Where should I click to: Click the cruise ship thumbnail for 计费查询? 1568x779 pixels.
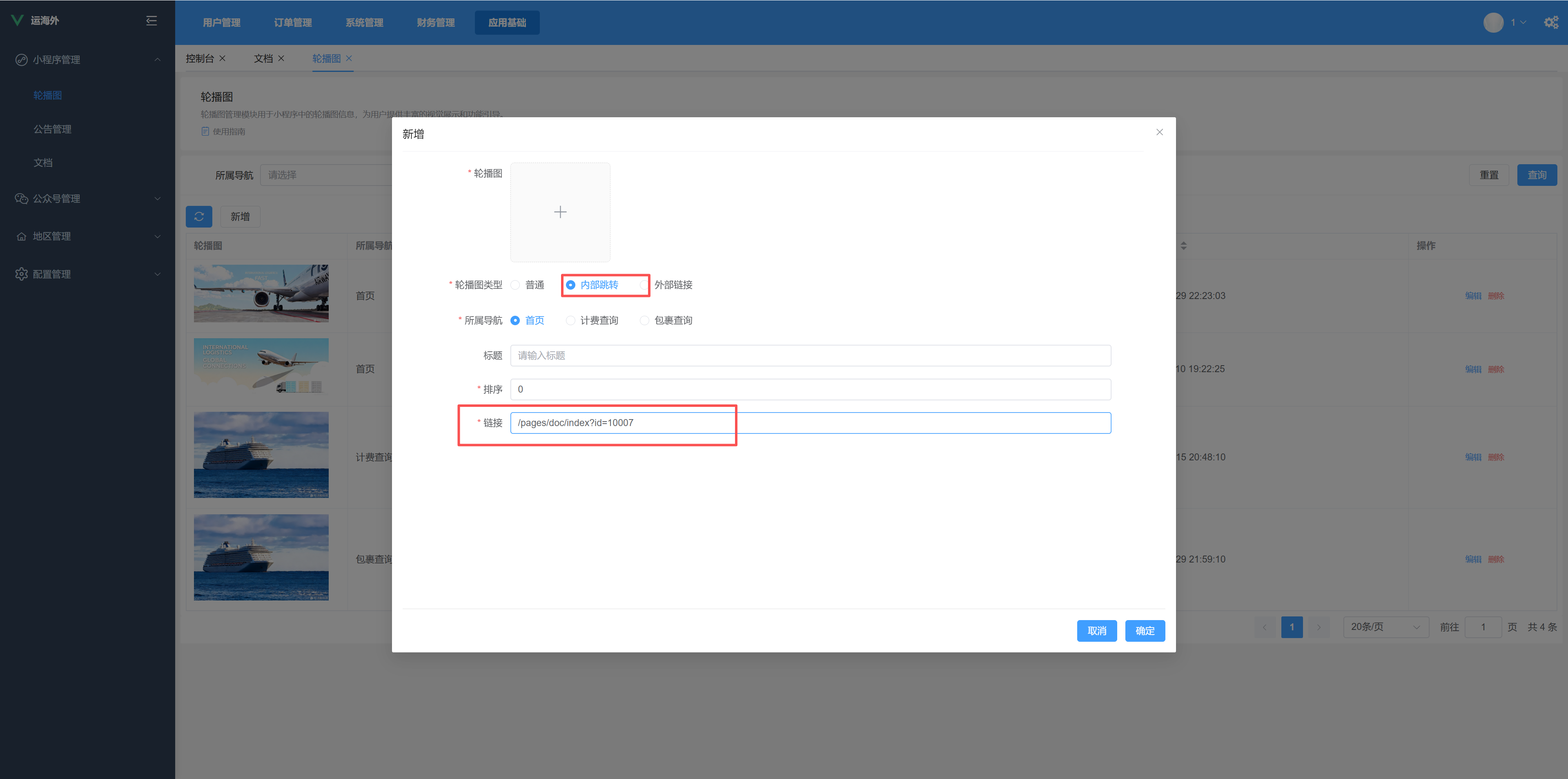[x=261, y=454]
